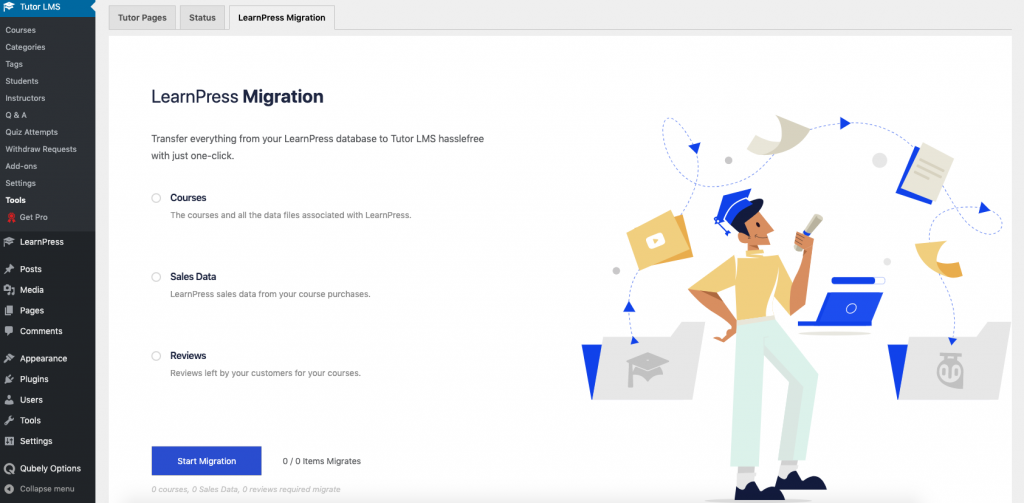Click the Pages icon in sidebar
Viewport: 1024px width, 503px height.
[8, 310]
